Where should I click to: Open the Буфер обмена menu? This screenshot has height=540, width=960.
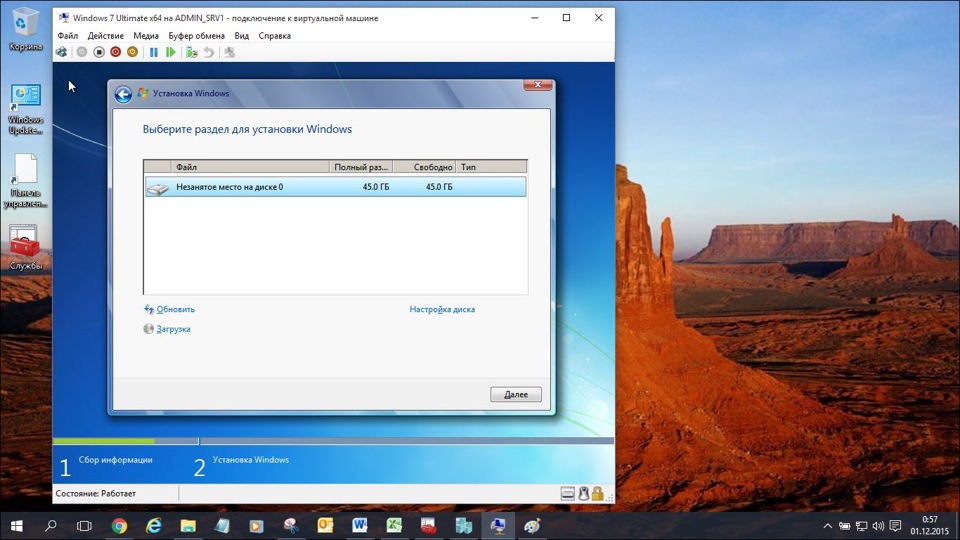(x=196, y=36)
